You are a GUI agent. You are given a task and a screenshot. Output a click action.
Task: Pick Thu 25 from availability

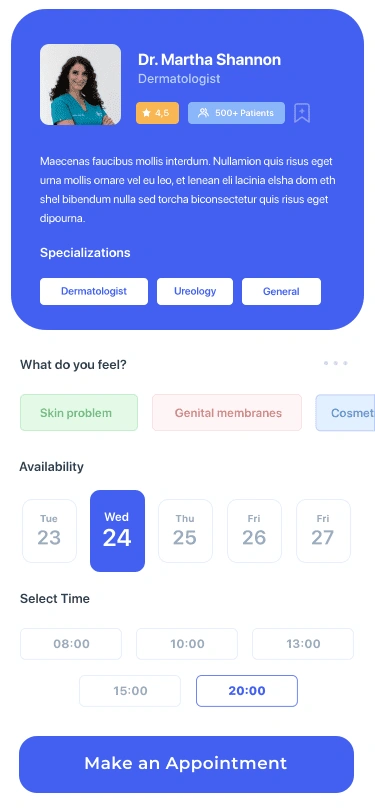[185, 531]
